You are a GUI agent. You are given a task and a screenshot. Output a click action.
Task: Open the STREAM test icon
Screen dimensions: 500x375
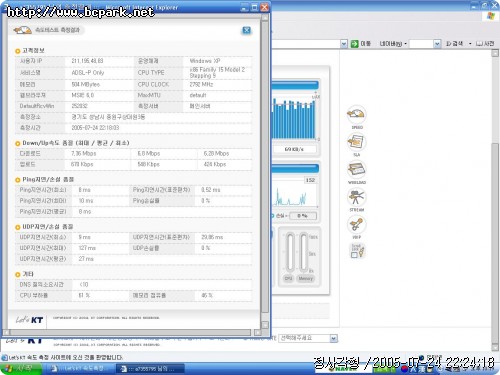coord(356,197)
